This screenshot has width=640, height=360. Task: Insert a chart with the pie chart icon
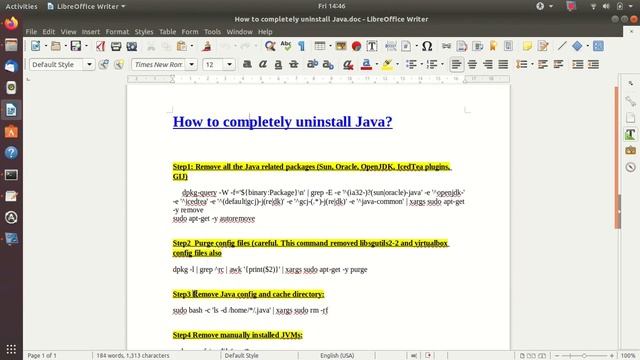tap(356, 46)
